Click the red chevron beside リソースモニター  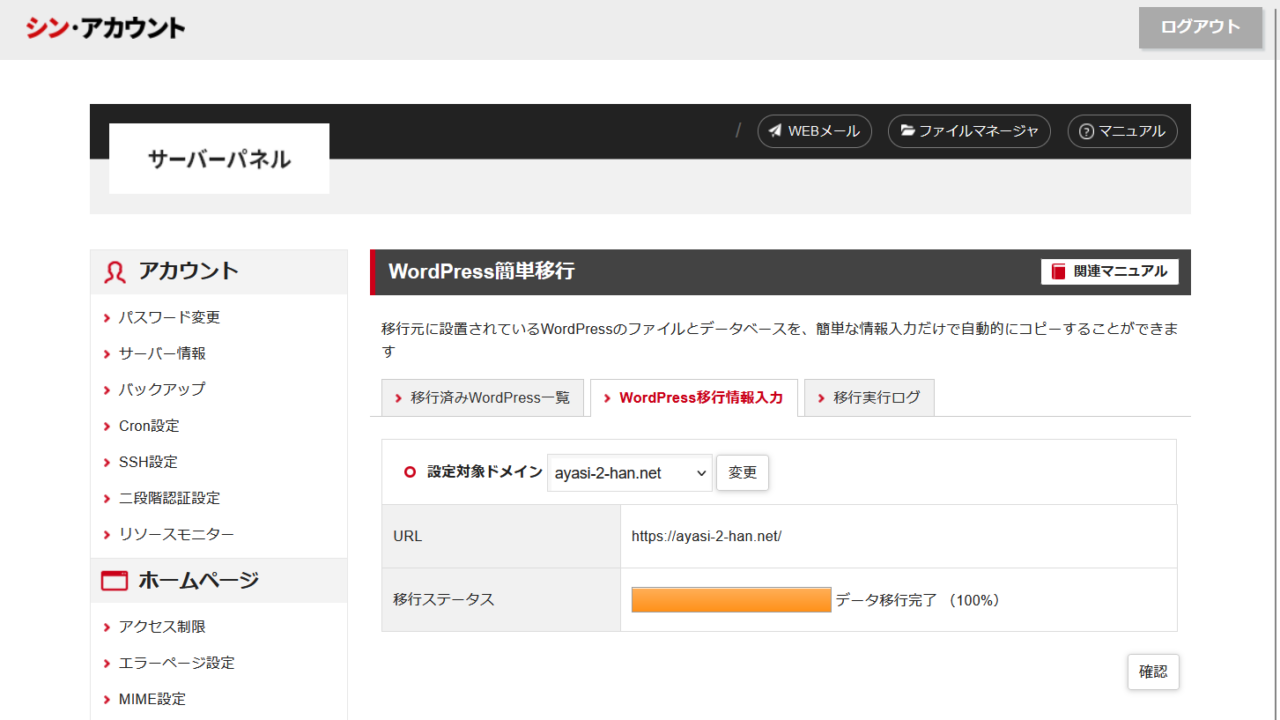(x=107, y=535)
